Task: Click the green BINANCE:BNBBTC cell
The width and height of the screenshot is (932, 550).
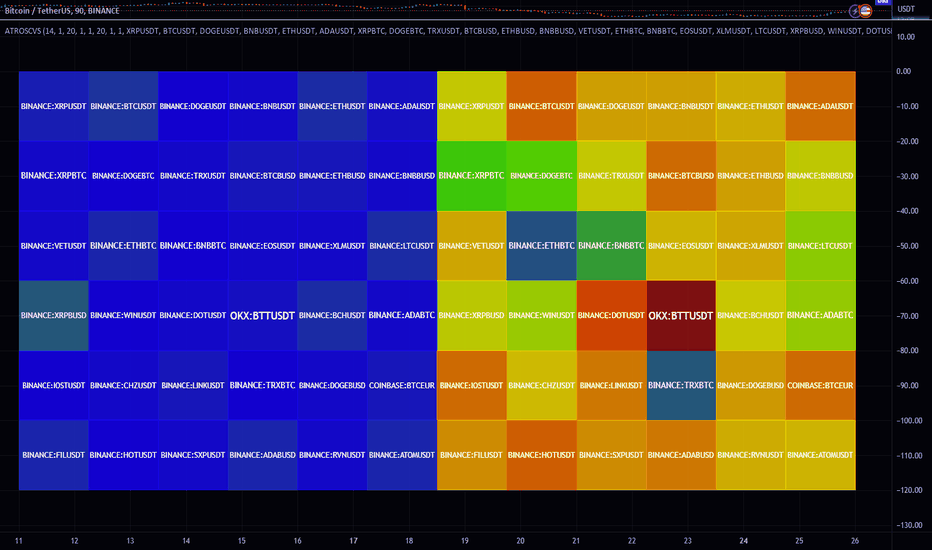Action: point(611,246)
